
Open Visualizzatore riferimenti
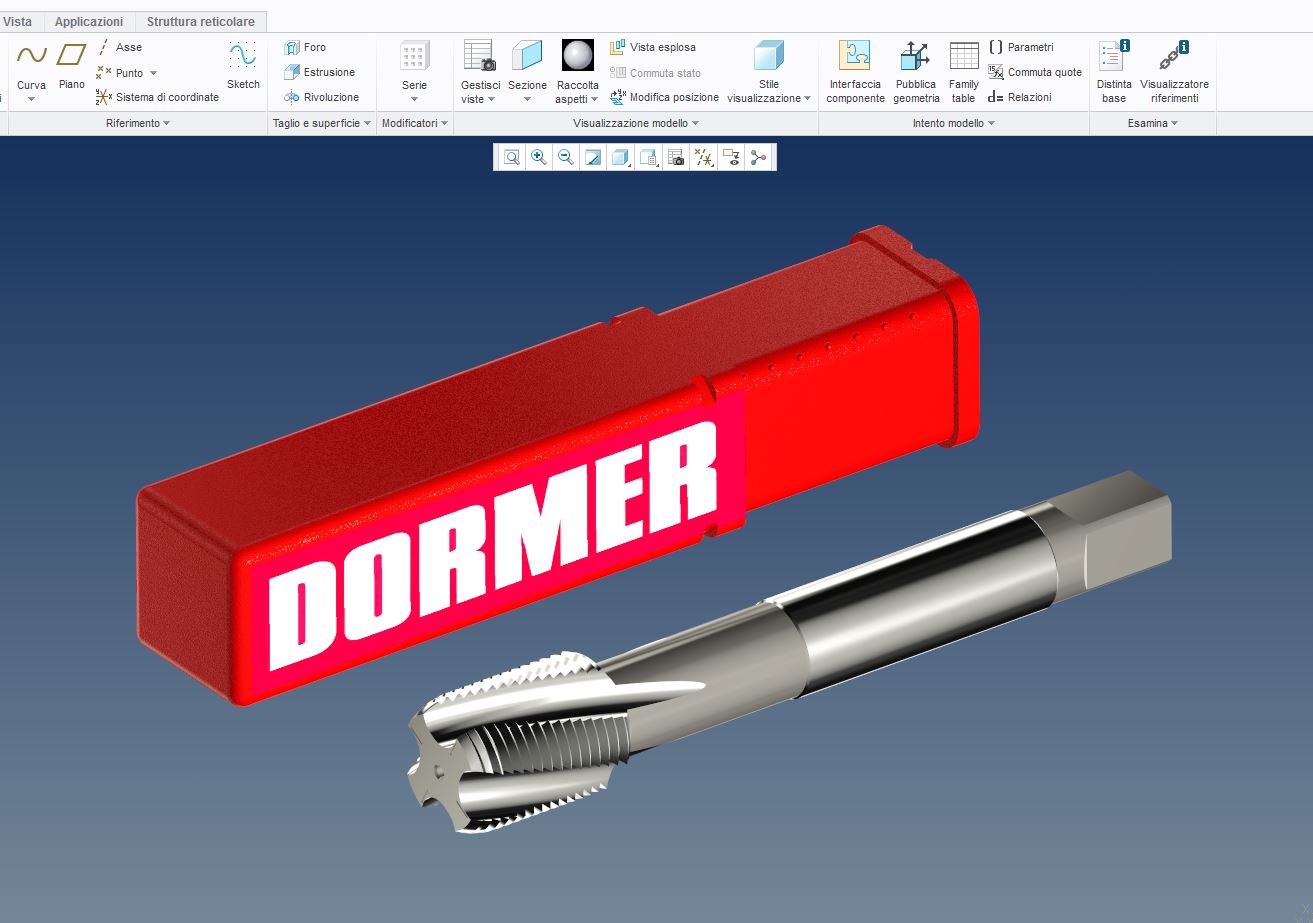pos(1174,72)
